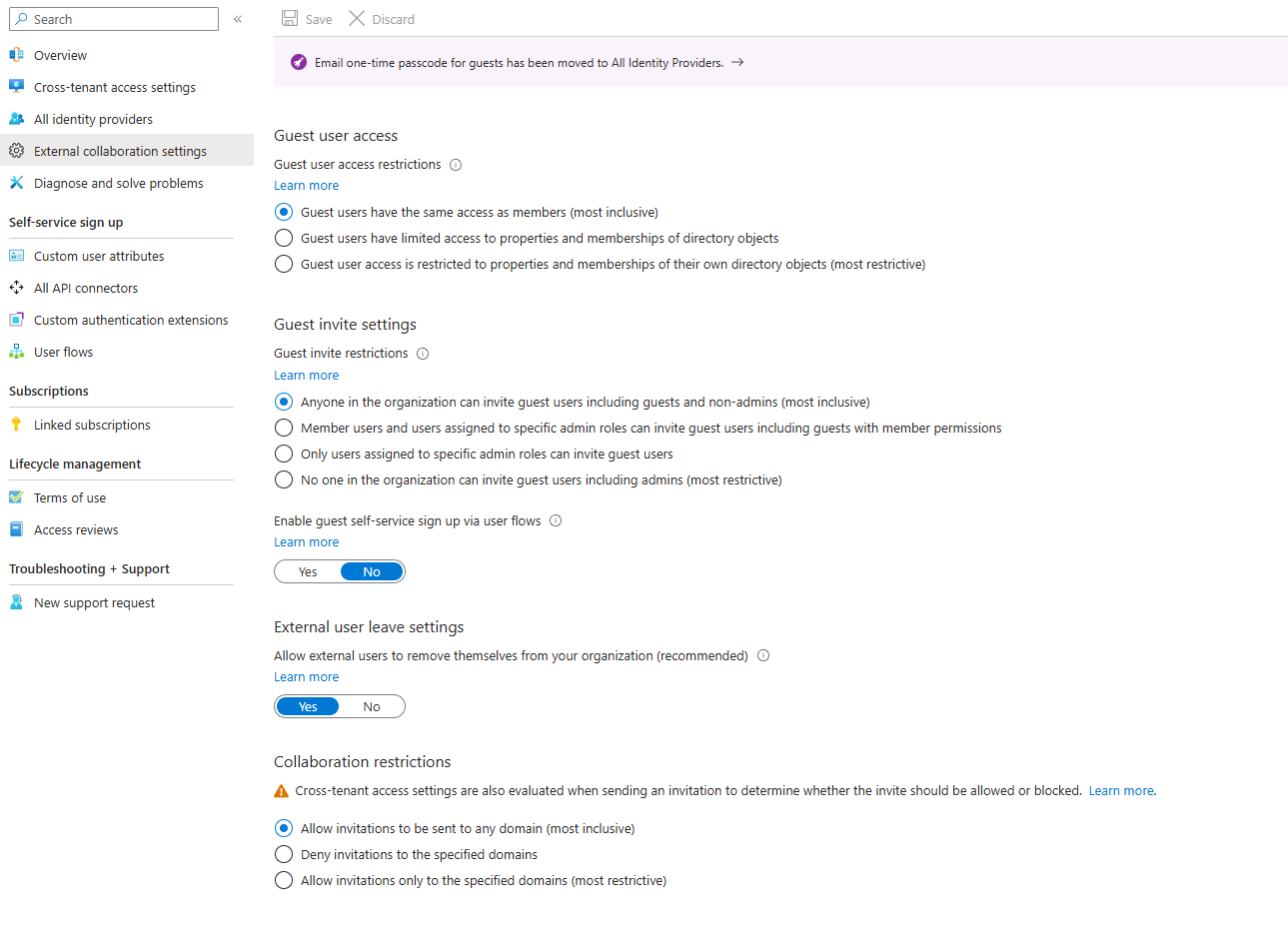Set external user leave toggle to No

pyautogui.click(x=372, y=707)
